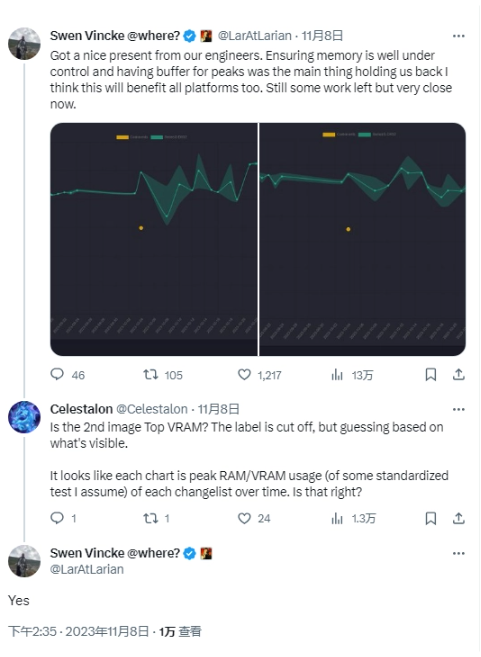481x657 pixels.
Task: Reply to Swen Vincke's original tweet
Action: tap(57, 374)
